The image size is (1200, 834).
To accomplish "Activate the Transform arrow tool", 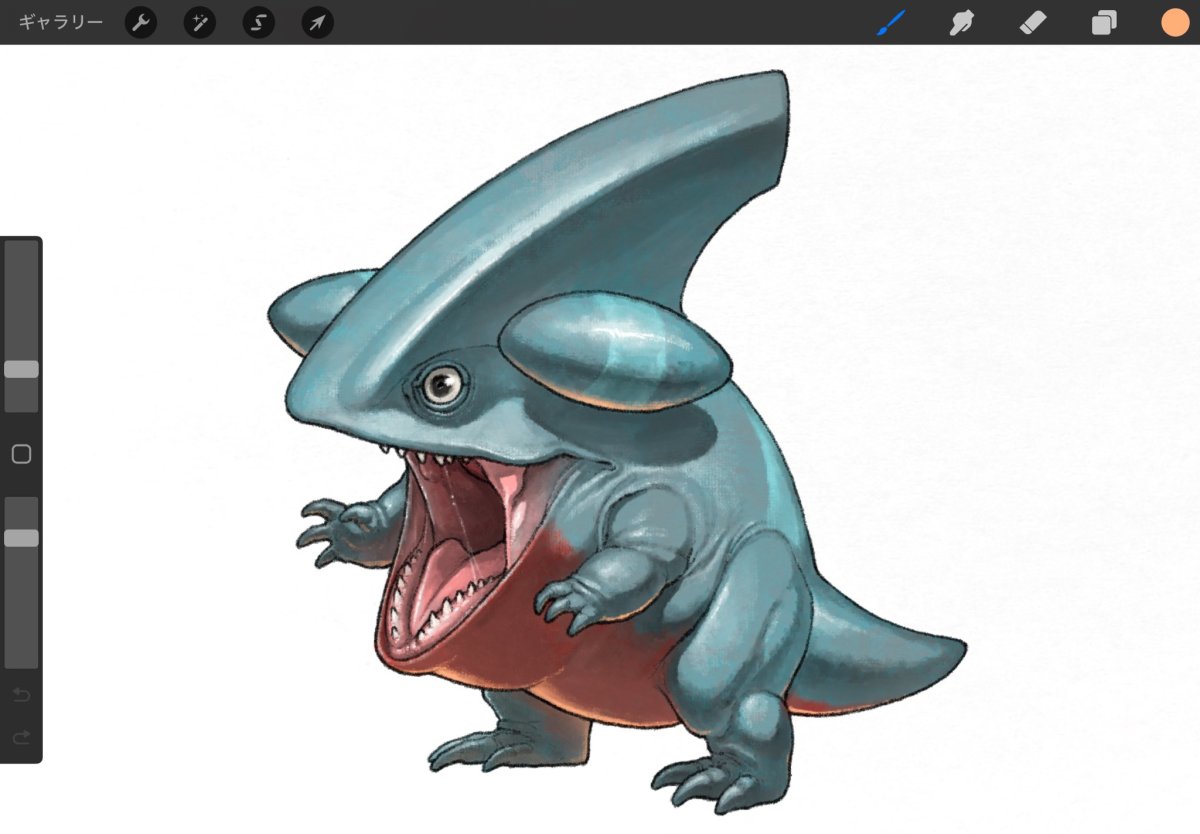I will [318, 22].
